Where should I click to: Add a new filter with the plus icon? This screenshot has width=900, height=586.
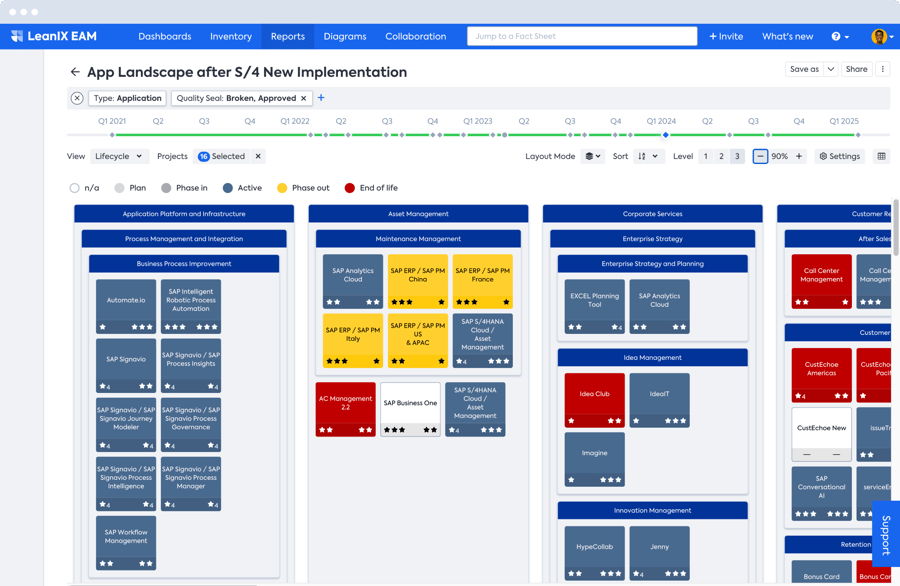(321, 98)
